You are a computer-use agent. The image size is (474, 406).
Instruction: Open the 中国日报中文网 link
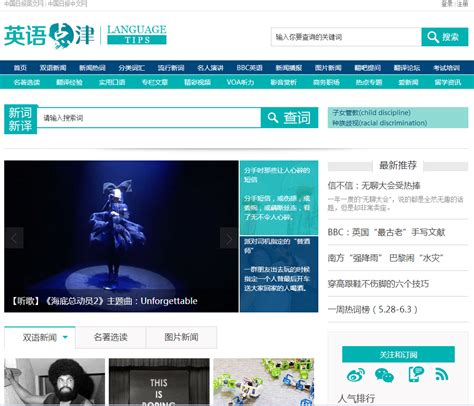[67, 4]
